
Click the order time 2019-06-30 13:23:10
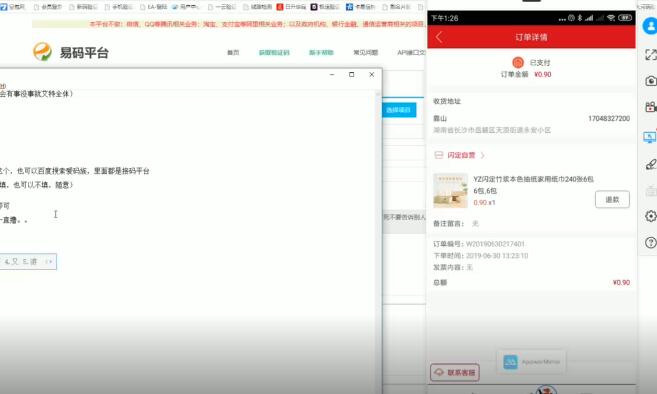click(x=497, y=256)
